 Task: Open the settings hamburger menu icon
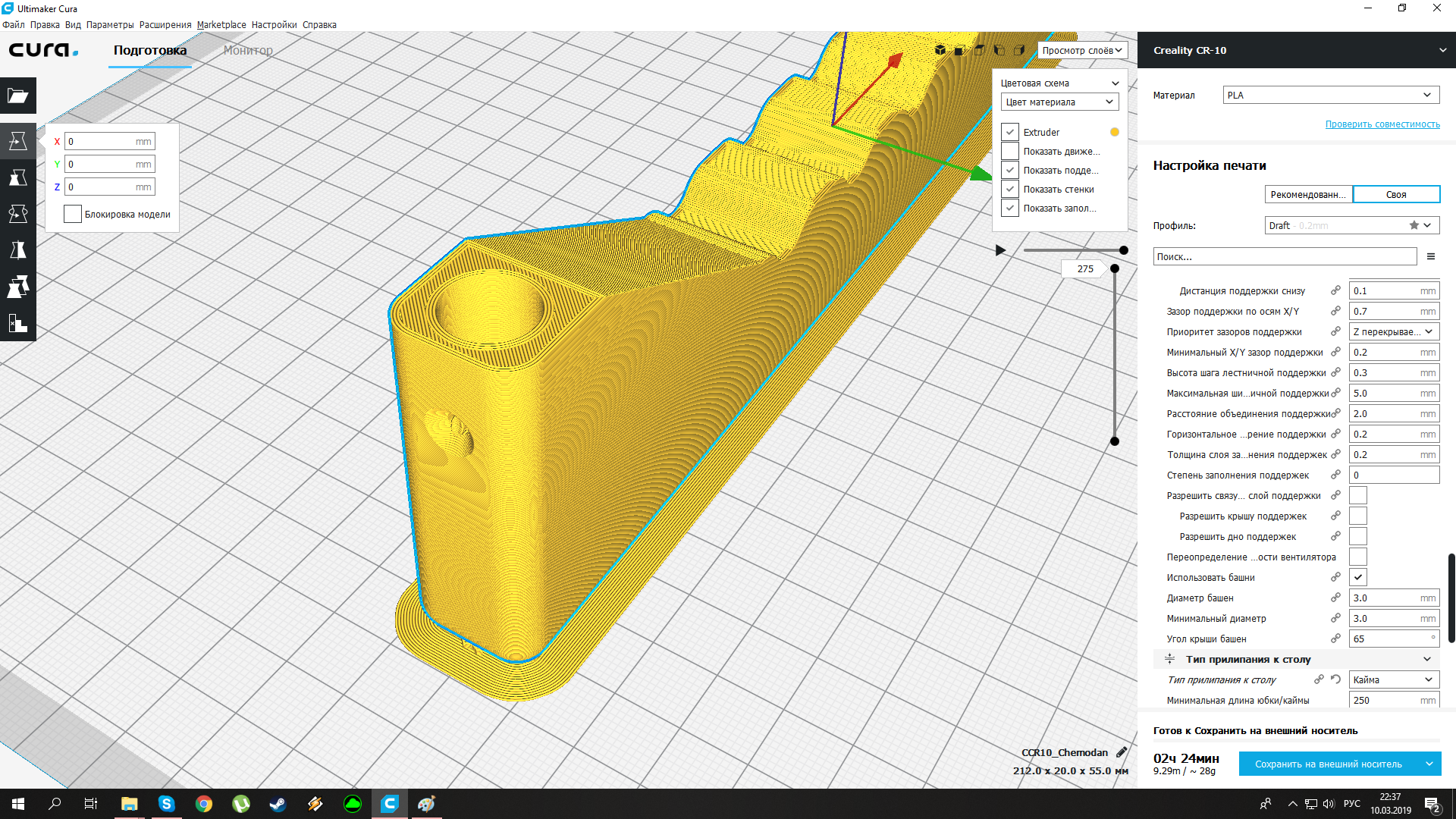click(1431, 256)
